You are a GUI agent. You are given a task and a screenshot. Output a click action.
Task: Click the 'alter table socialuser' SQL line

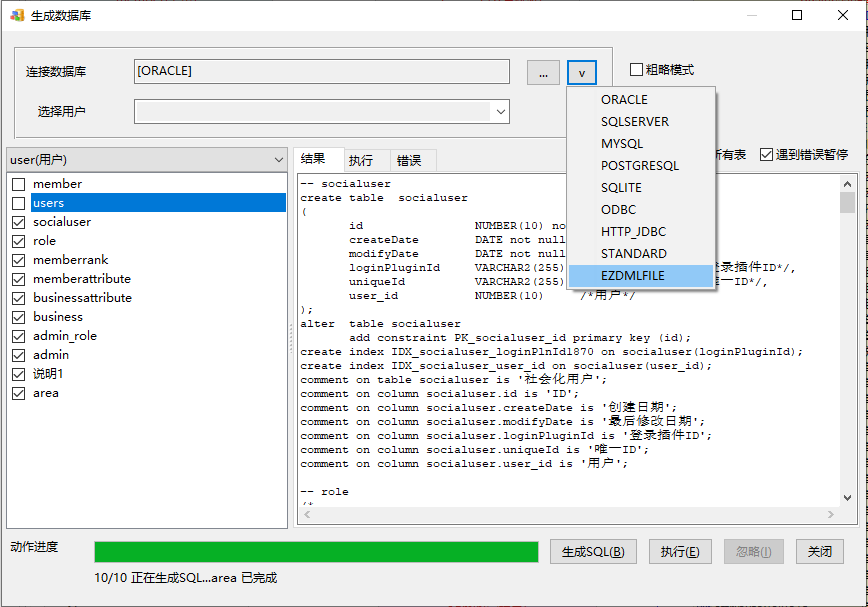coord(380,324)
